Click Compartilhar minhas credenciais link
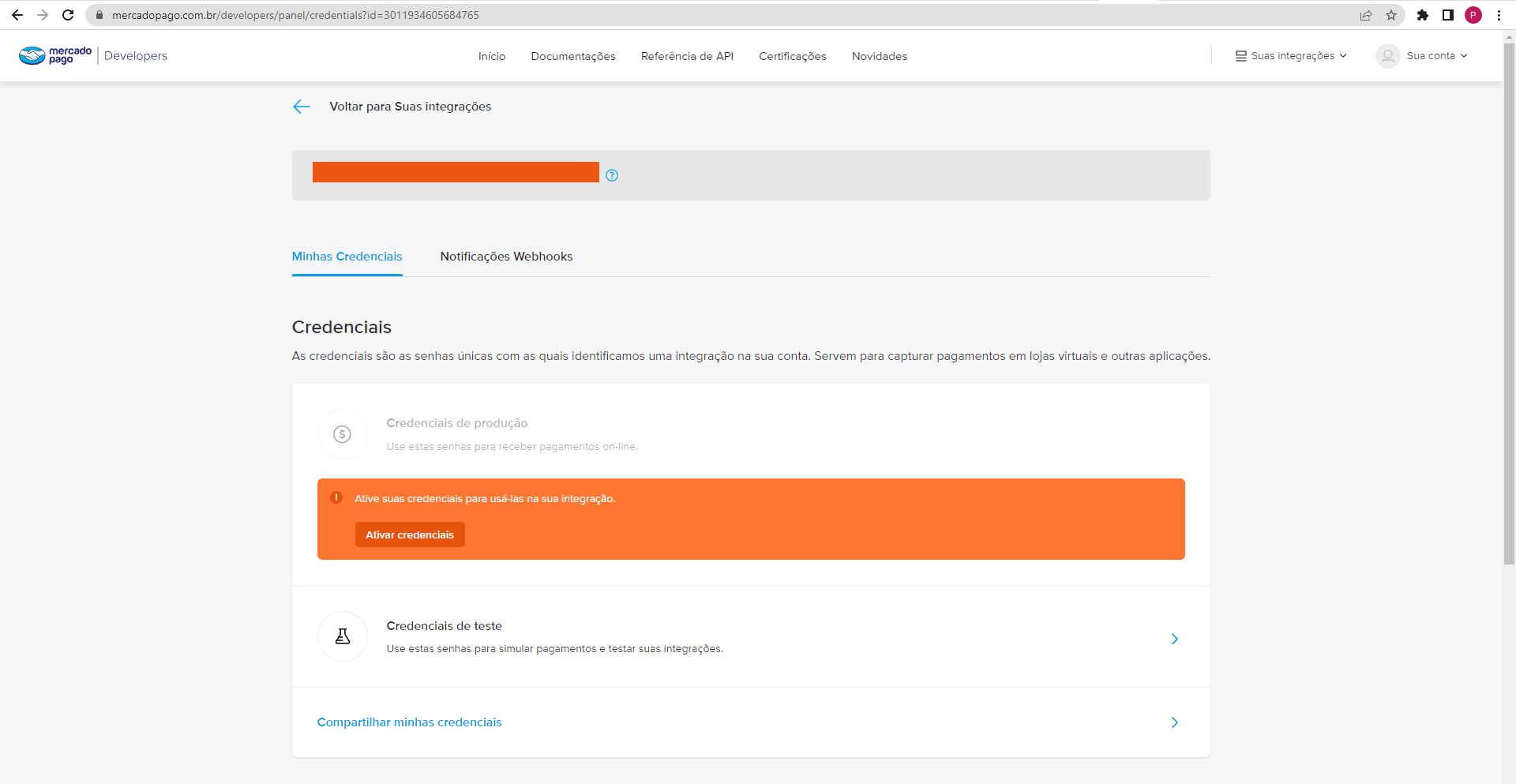Image resolution: width=1516 pixels, height=784 pixels. 410,722
